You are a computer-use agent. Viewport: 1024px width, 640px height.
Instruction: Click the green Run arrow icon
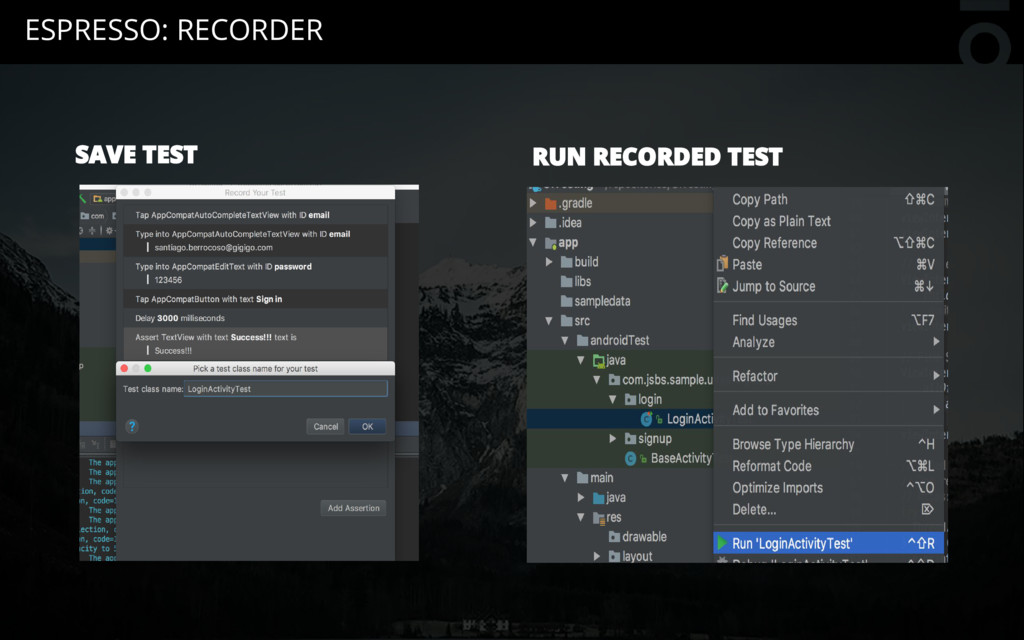[x=722, y=543]
